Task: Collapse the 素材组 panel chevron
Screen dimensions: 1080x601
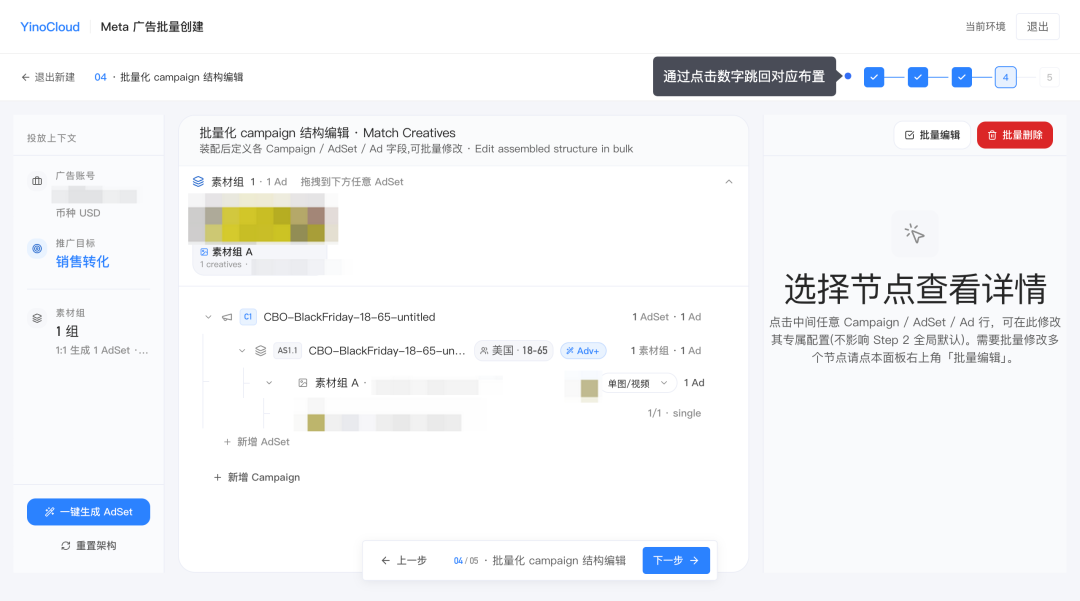Action: click(729, 182)
